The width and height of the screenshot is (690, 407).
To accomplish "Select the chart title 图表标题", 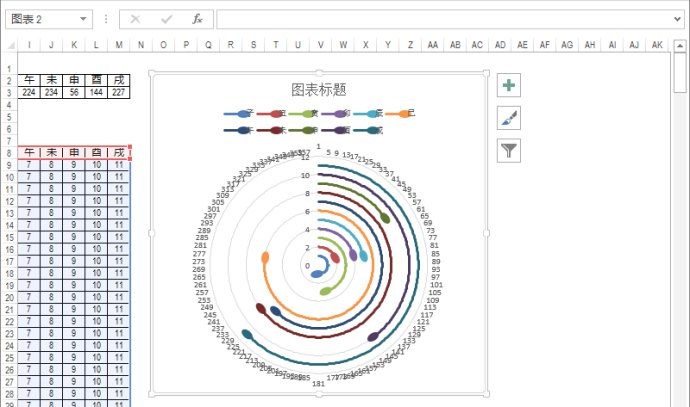I will click(319, 90).
